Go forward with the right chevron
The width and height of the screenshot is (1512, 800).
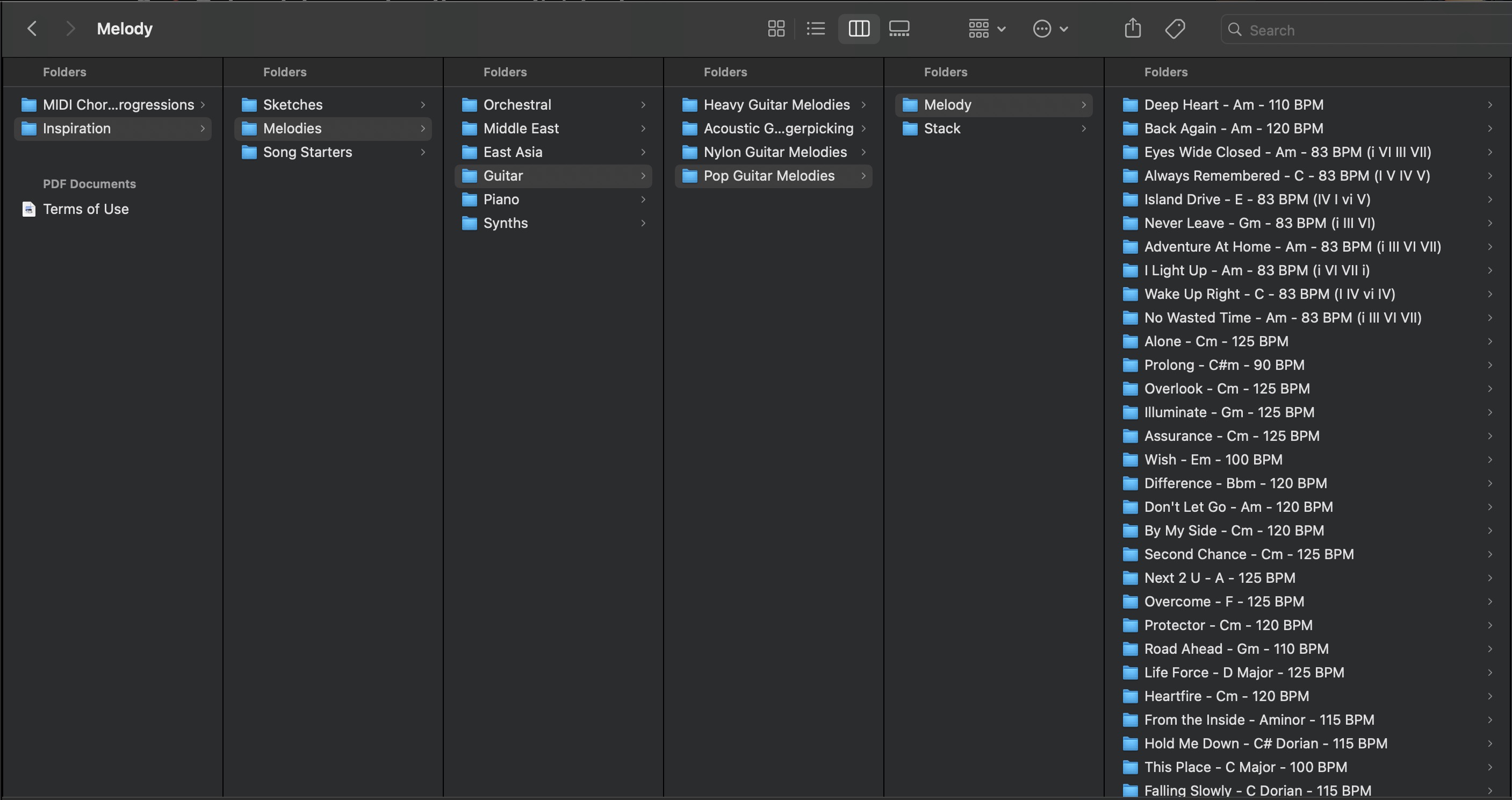pyautogui.click(x=70, y=29)
